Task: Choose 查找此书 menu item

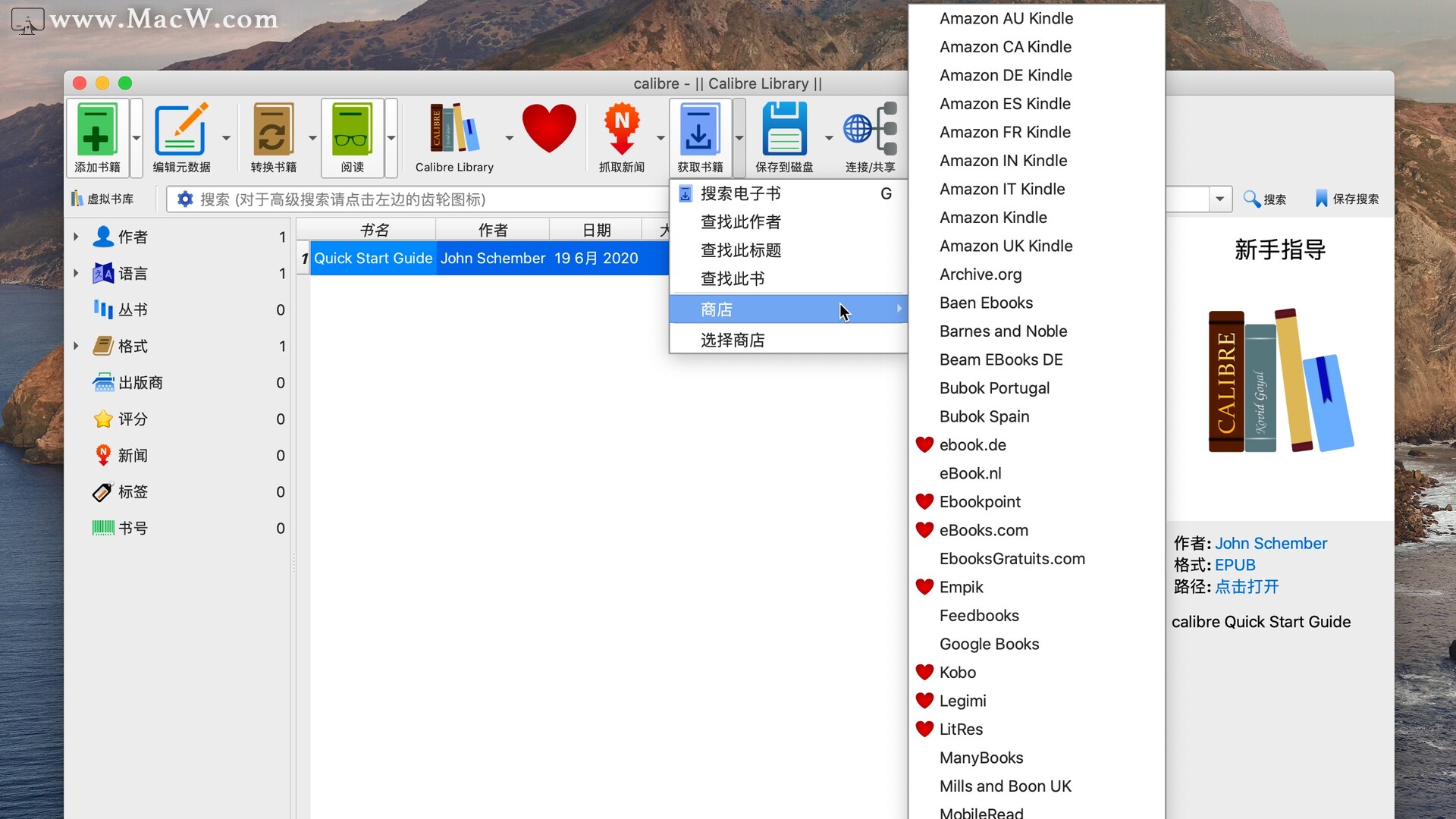Action: [789, 279]
